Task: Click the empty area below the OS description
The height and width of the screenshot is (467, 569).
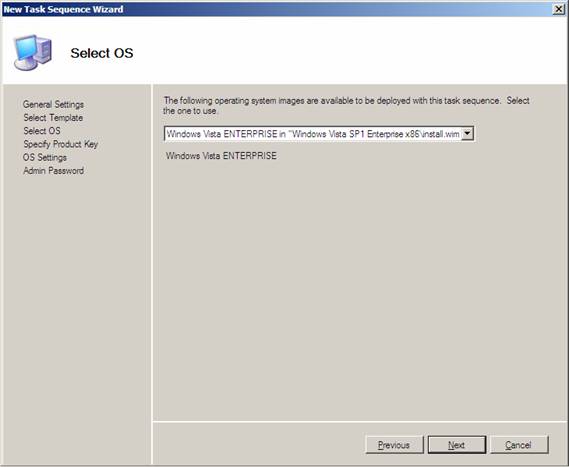Action: click(x=359, y=290)
